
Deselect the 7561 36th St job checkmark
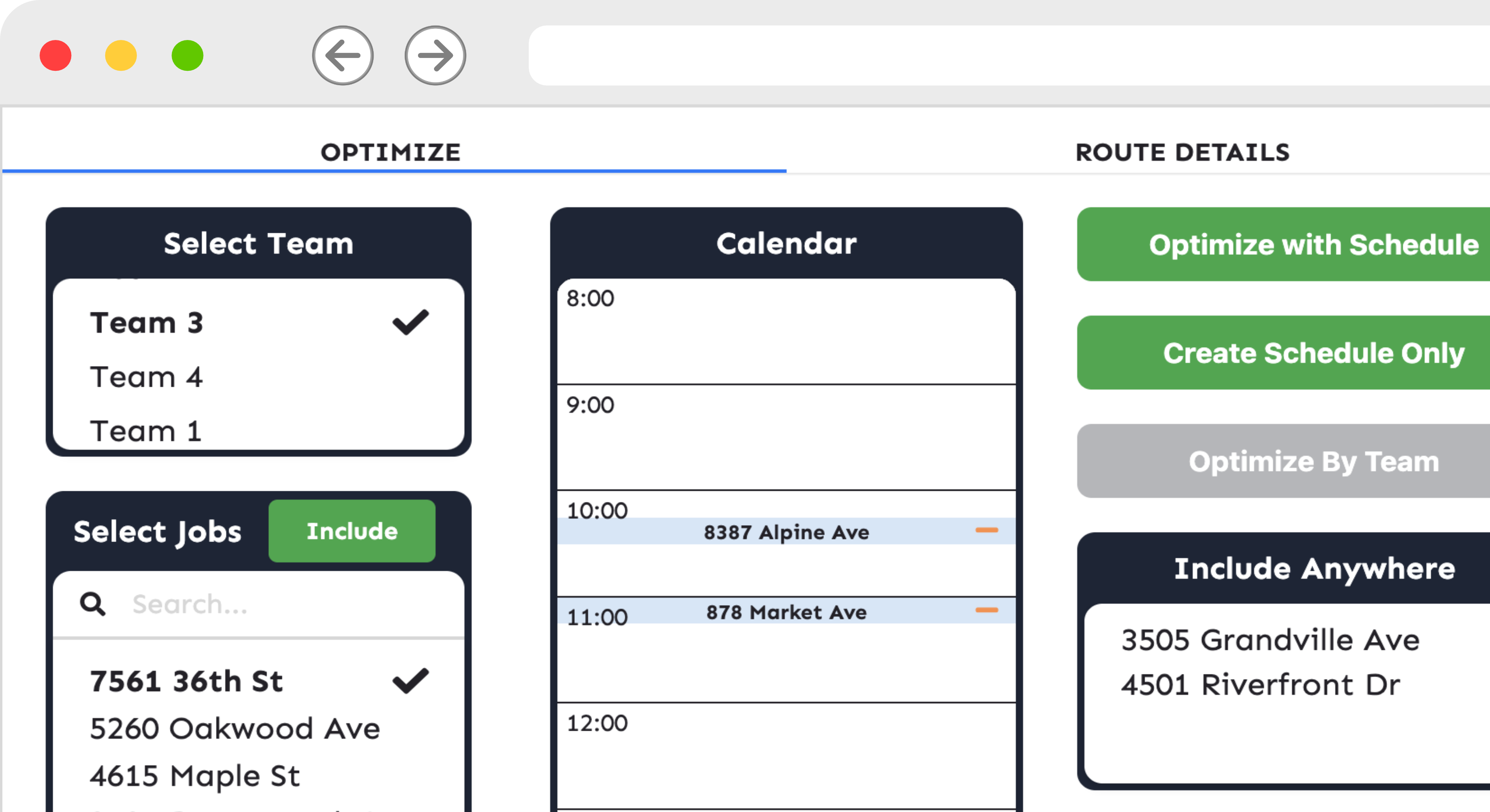point(411,681)
